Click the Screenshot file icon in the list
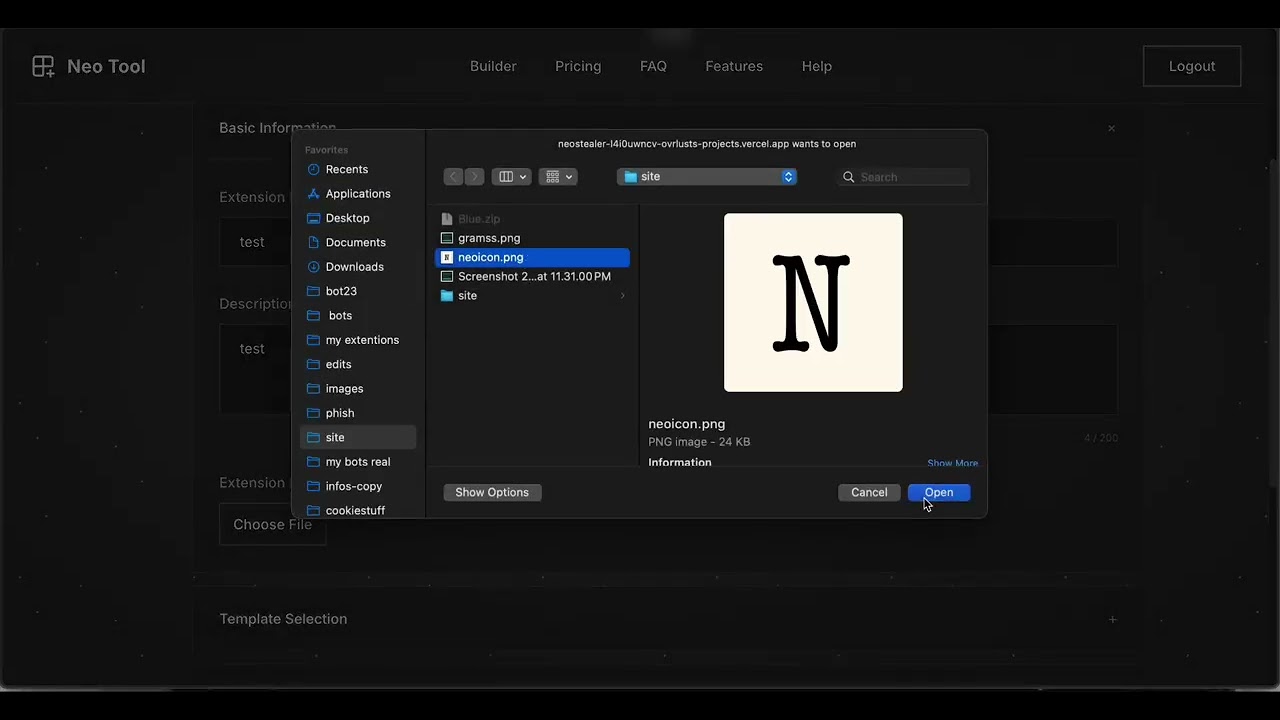 coord(447,277)
